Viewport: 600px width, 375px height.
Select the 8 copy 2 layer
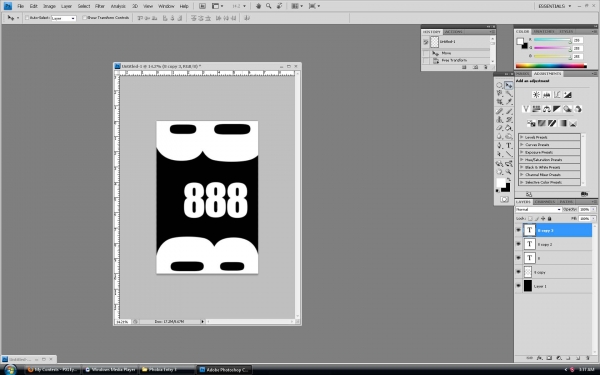[x=554, y=244]
